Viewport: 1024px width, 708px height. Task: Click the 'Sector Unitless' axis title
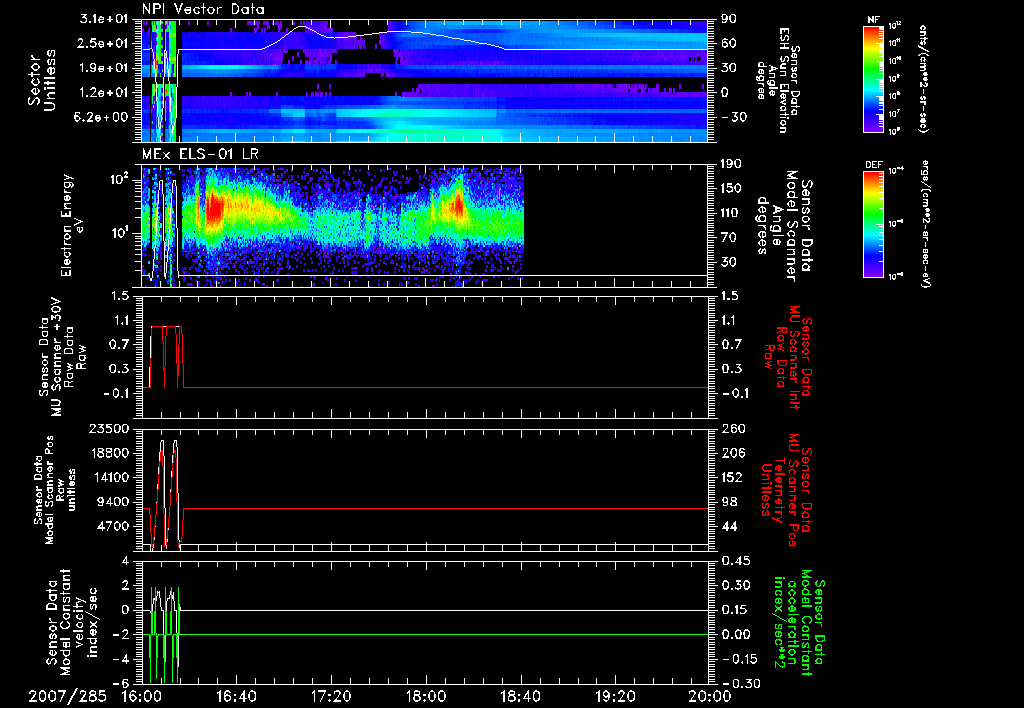tap(42, 80)
